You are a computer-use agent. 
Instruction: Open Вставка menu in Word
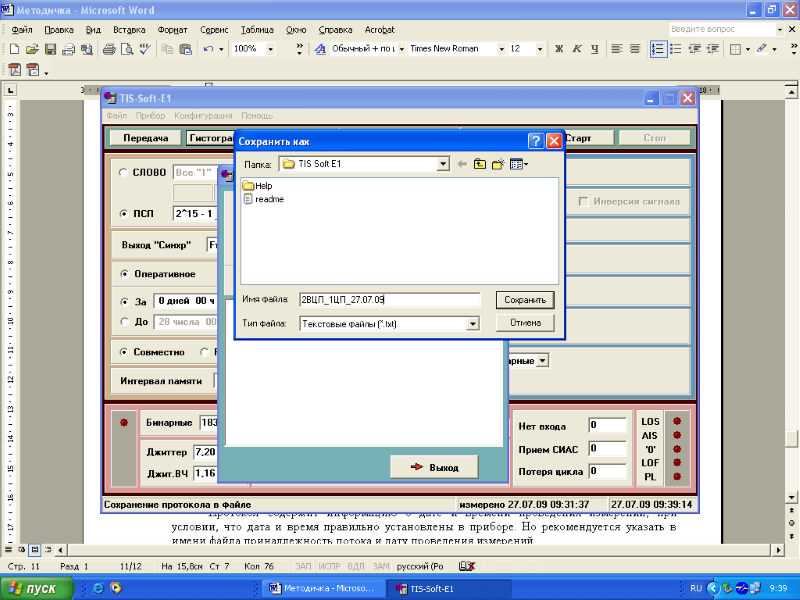tap(129, 30)
